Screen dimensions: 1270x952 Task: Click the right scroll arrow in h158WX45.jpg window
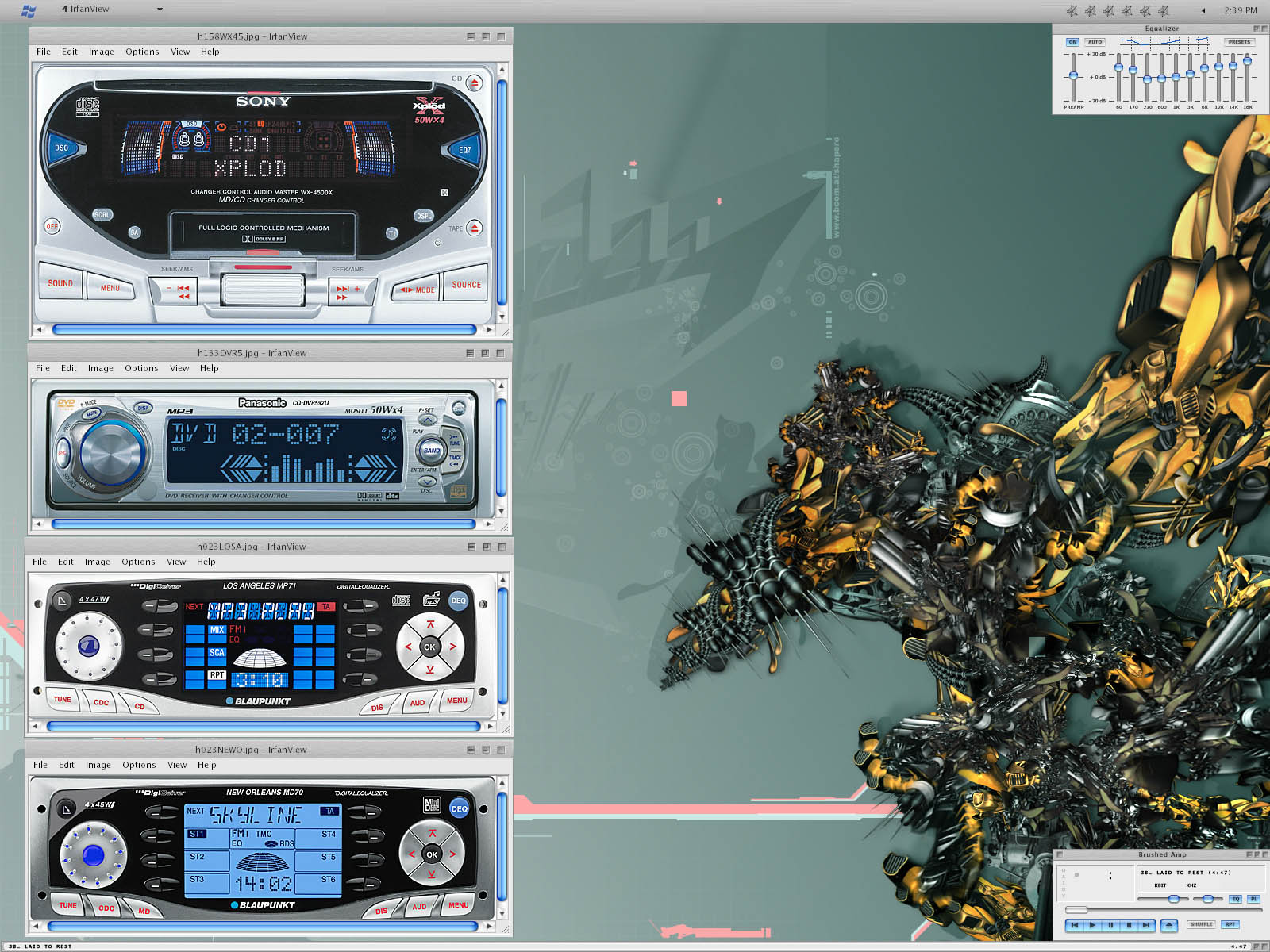coord(489,328)
